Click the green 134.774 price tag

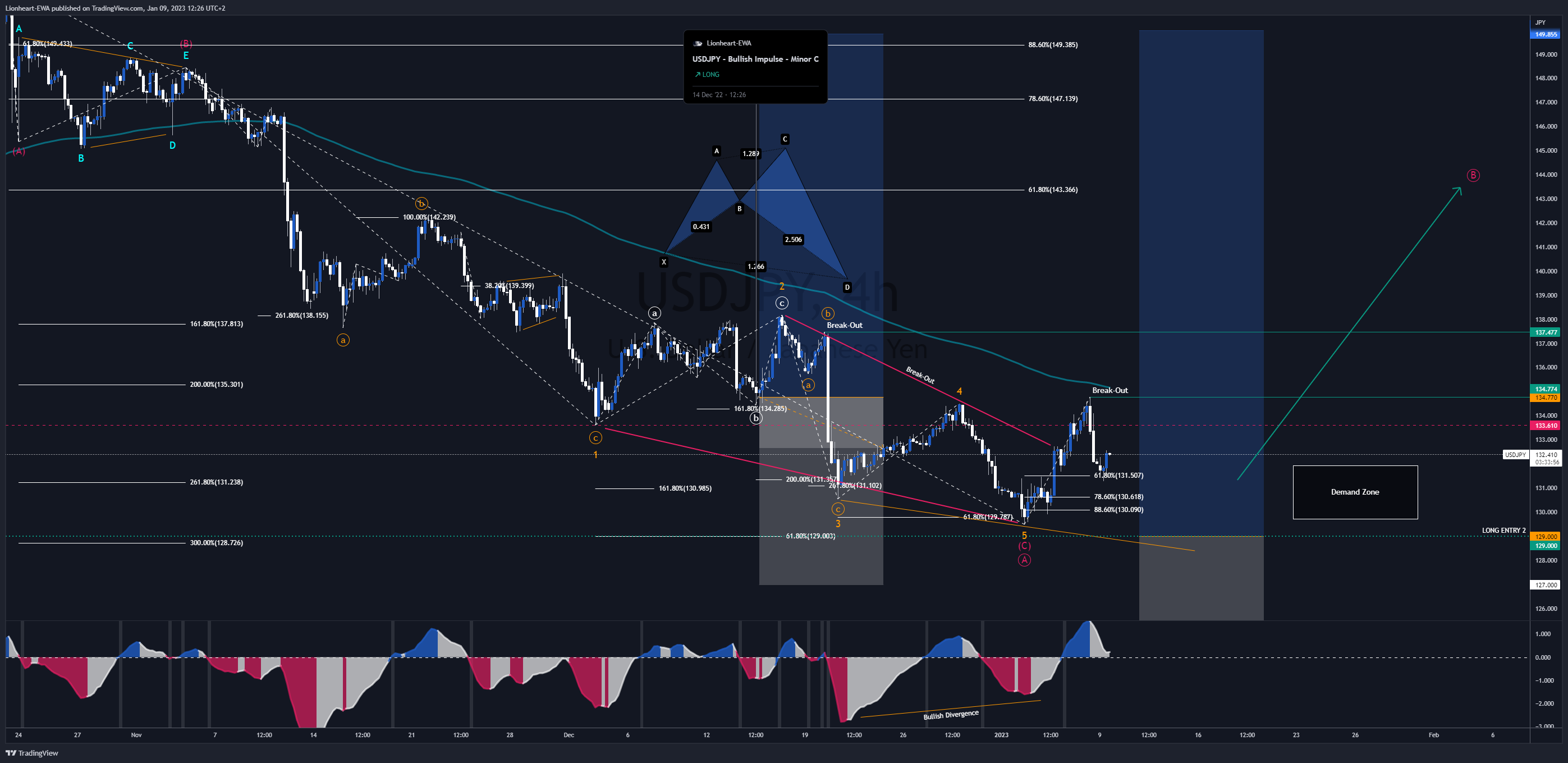[1545, 389]
